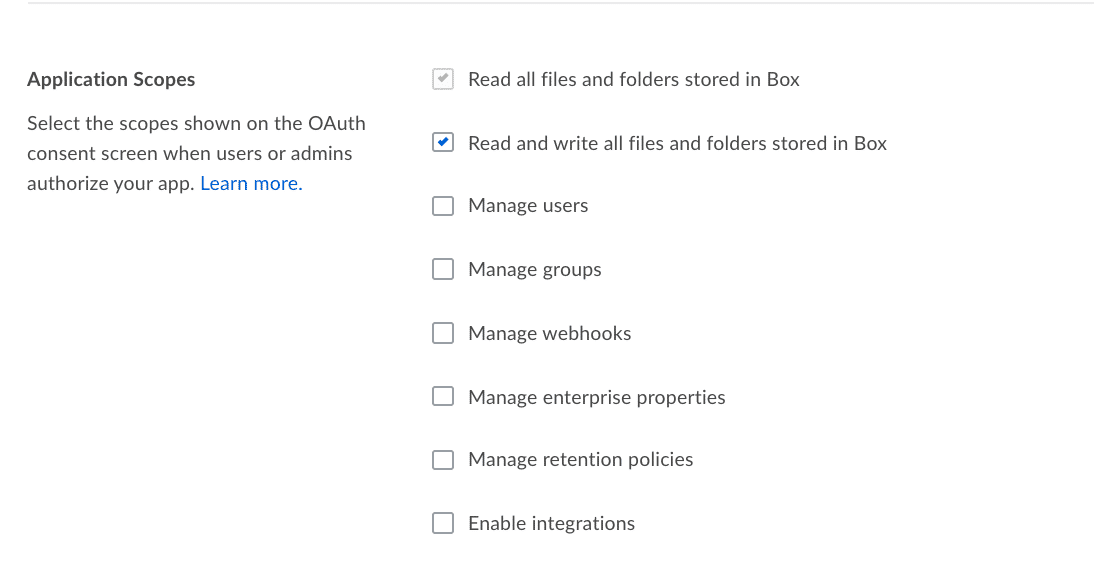Click the grayed-out Read all files checkbox
This screenshot has height=584, width=1094.
coord(443,79)
